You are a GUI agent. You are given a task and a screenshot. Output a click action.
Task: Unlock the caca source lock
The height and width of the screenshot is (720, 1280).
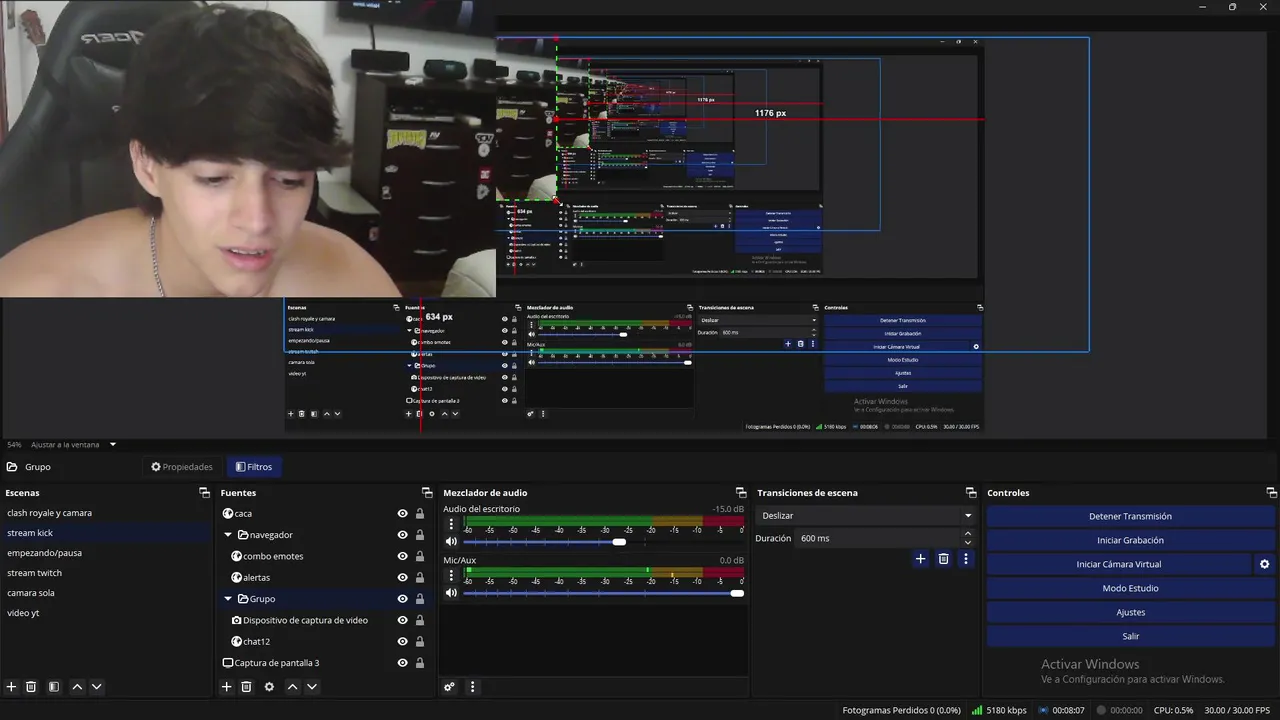[420, 514]
